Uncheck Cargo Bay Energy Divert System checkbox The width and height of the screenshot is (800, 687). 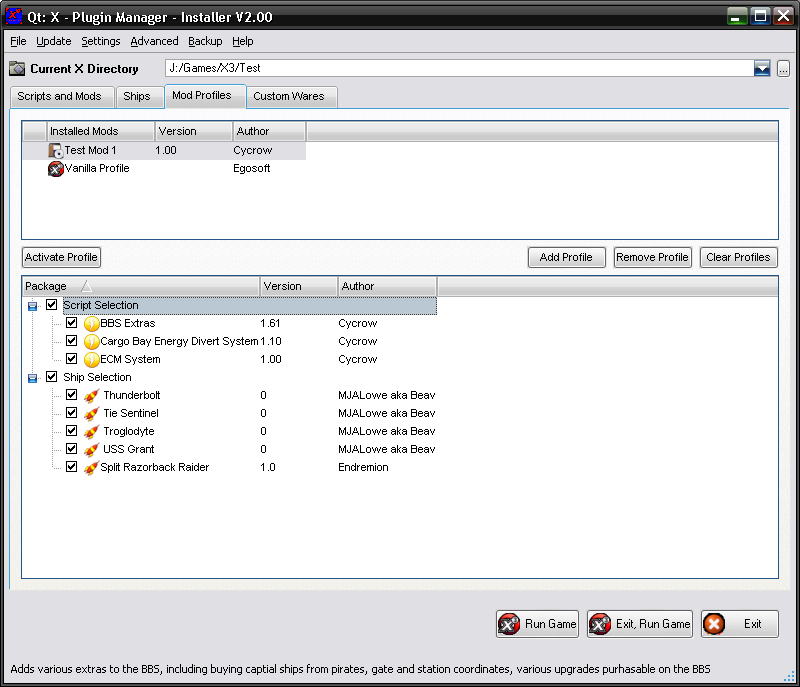coord(71,341)
